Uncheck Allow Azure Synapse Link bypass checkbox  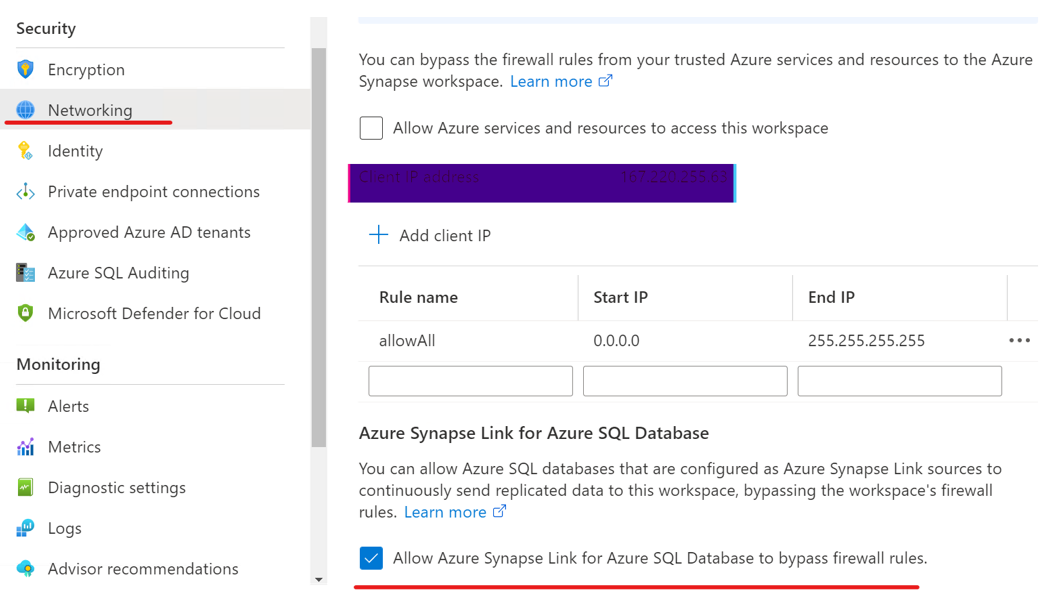pos(371,558)
